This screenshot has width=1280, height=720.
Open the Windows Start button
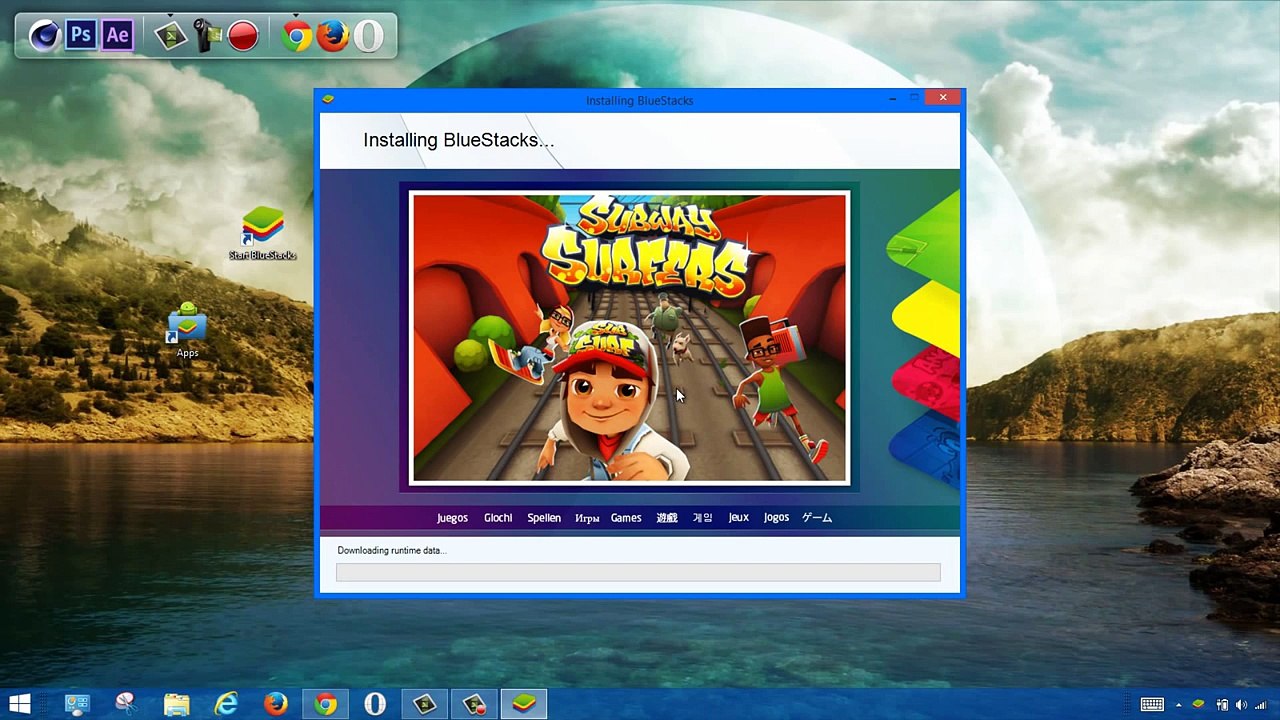19,704
